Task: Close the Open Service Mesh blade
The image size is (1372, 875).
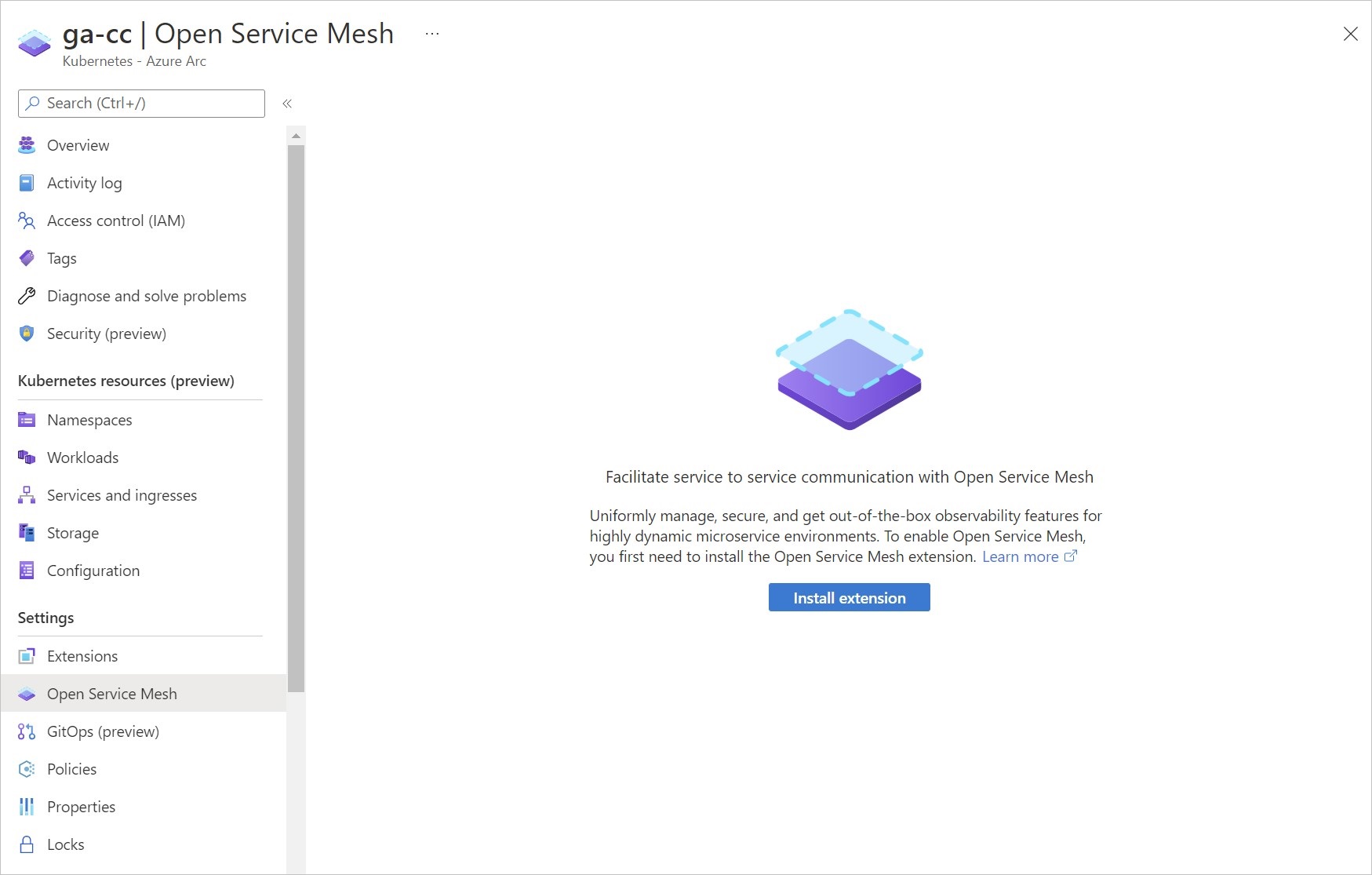Action: [1350, 34]
